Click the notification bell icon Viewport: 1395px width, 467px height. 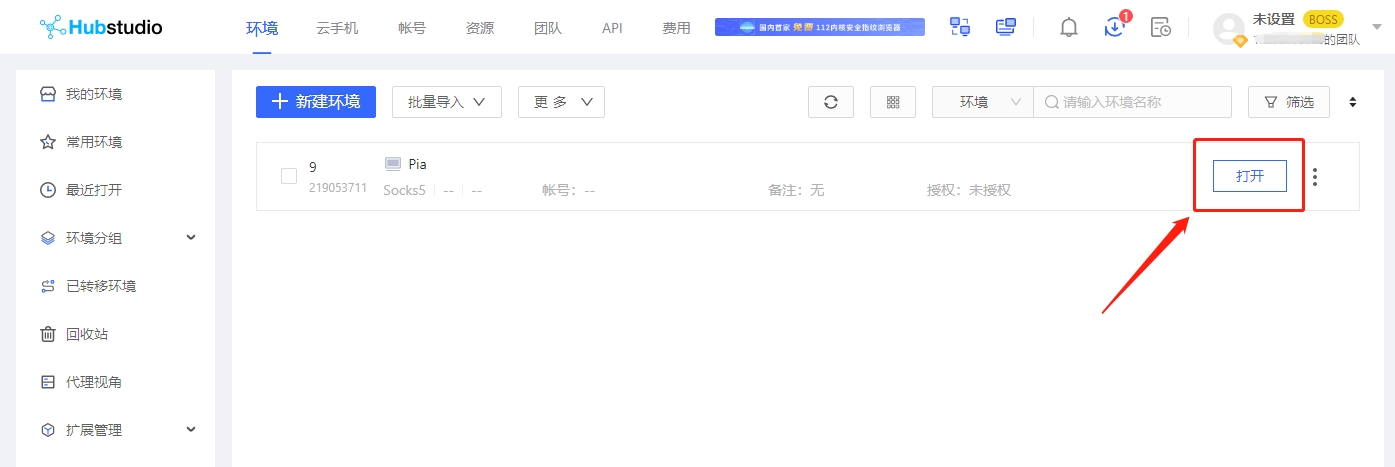(1068, 27)
